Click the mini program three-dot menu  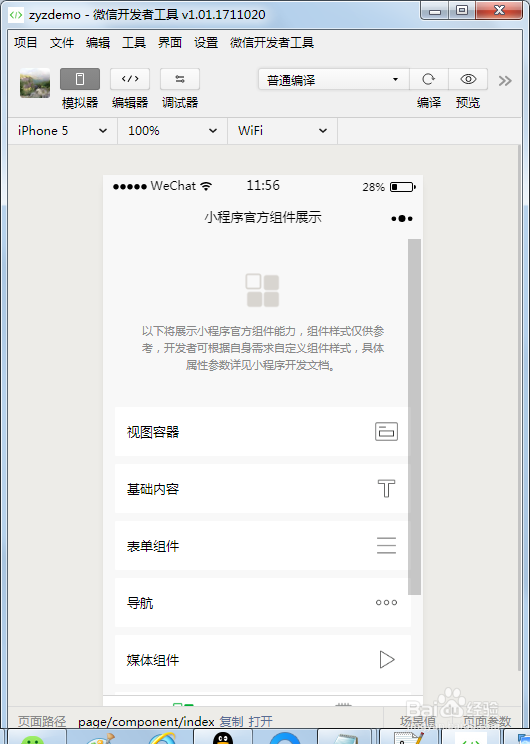tap(402, 218)
